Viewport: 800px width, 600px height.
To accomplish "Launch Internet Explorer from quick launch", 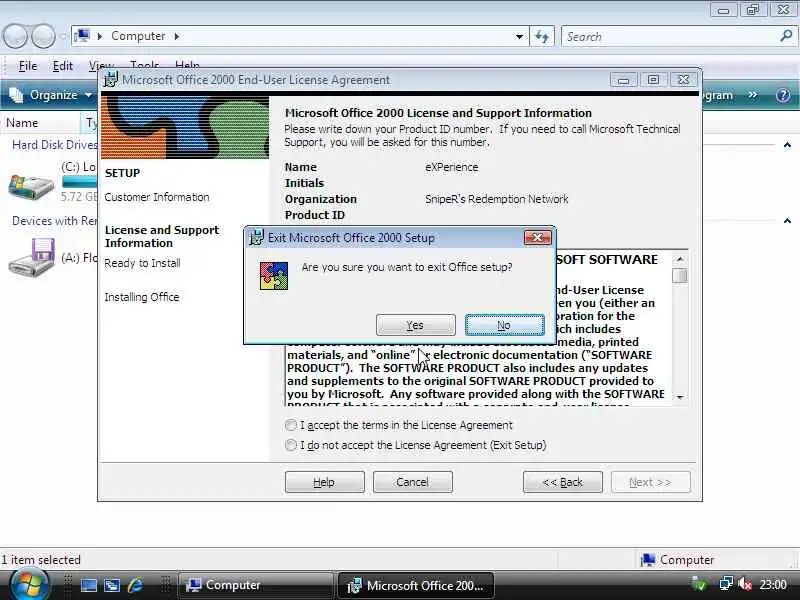I will click(135, 585).
